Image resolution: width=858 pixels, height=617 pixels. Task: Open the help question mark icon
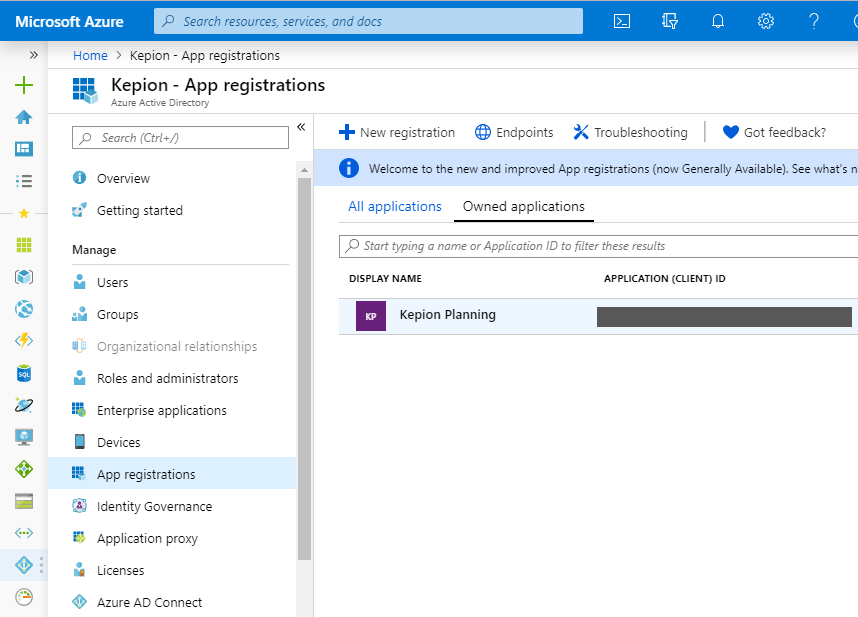coord(813,20)
